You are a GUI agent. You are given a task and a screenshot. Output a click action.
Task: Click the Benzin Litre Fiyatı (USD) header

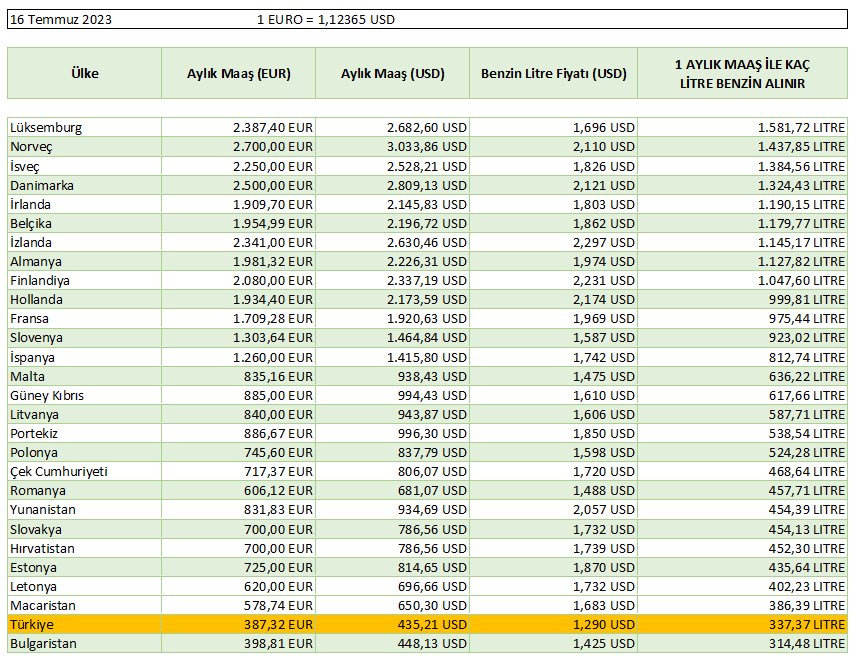pos(553,73)
